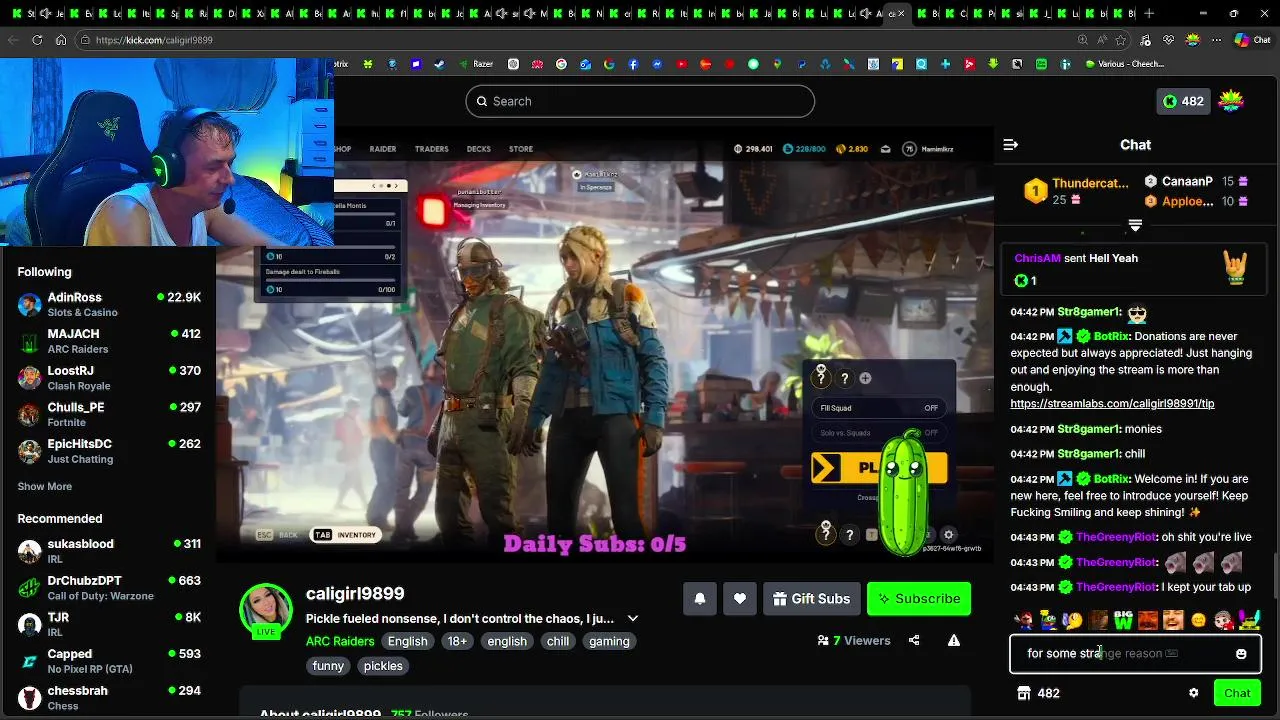Expand chat leaderboard dropdown arrow
This screenshot has height=720, width=1280.
pos(1135,225)
